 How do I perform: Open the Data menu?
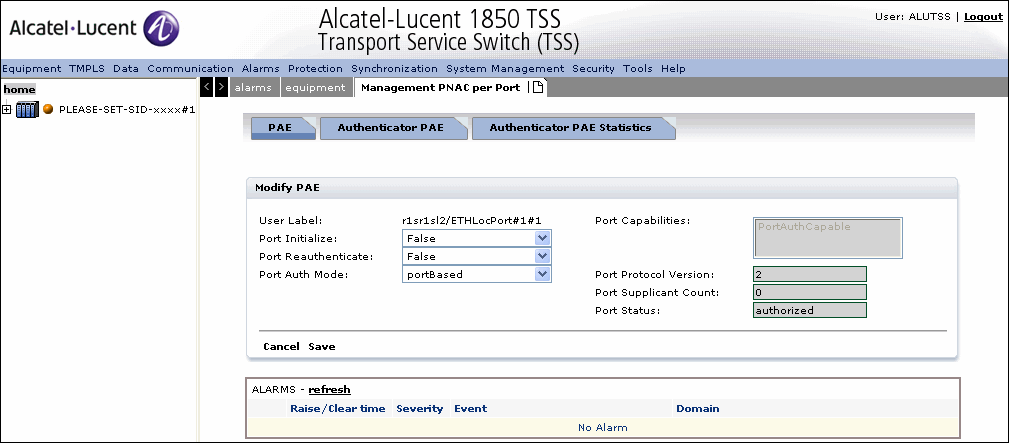click(x=126, y=68)
